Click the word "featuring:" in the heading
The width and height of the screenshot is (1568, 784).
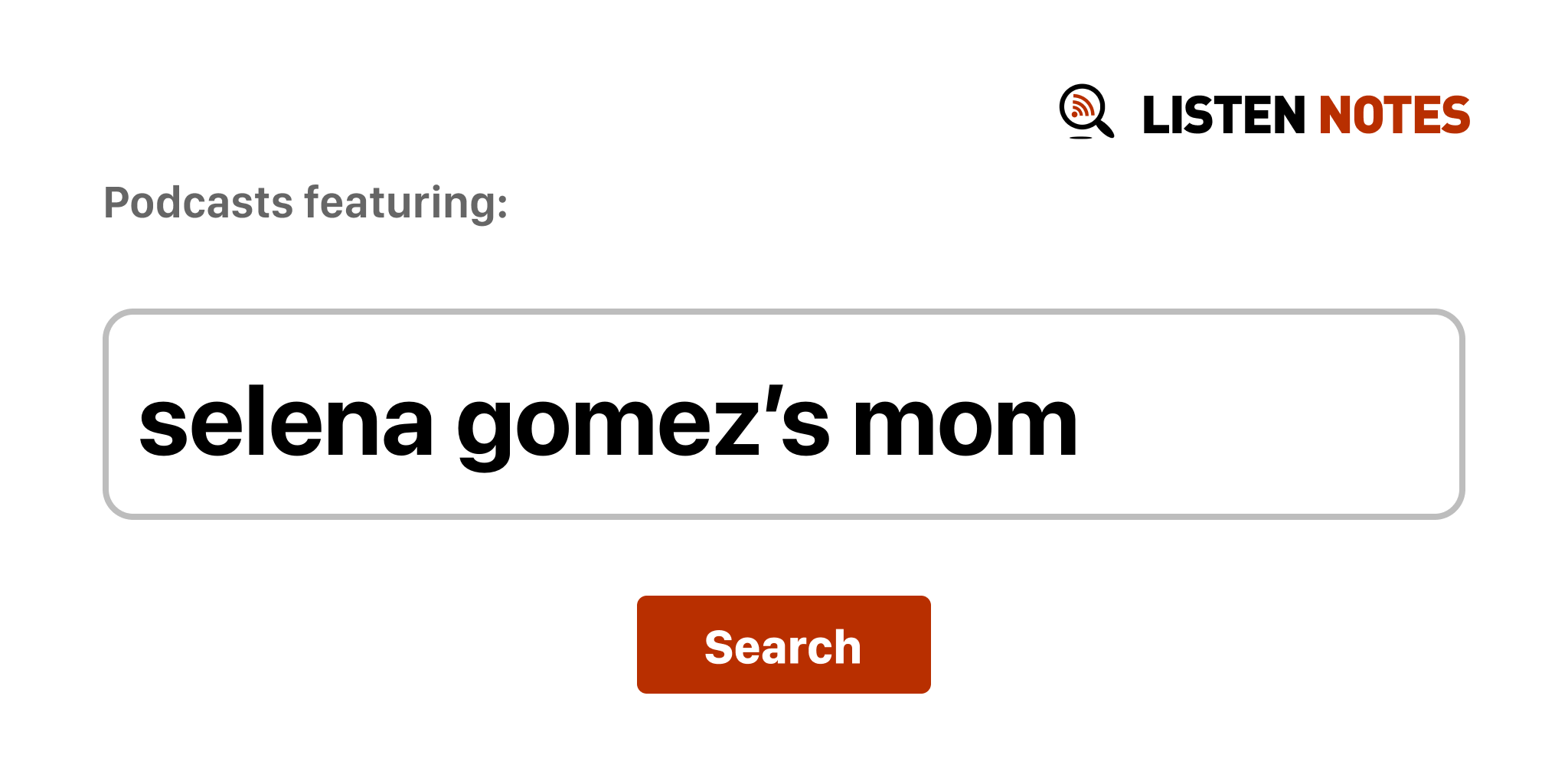click(x=406, y=203)
